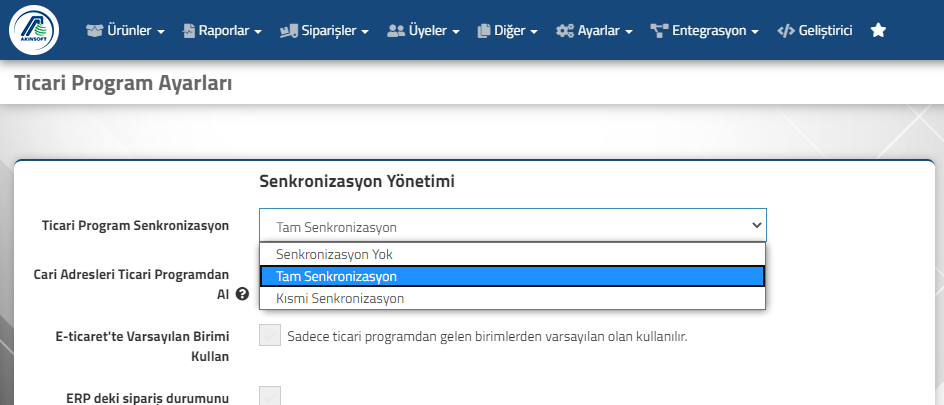Expand the Entegrasyon dropdown menu
The image size is (944, 405).
[x=704, y=31]
